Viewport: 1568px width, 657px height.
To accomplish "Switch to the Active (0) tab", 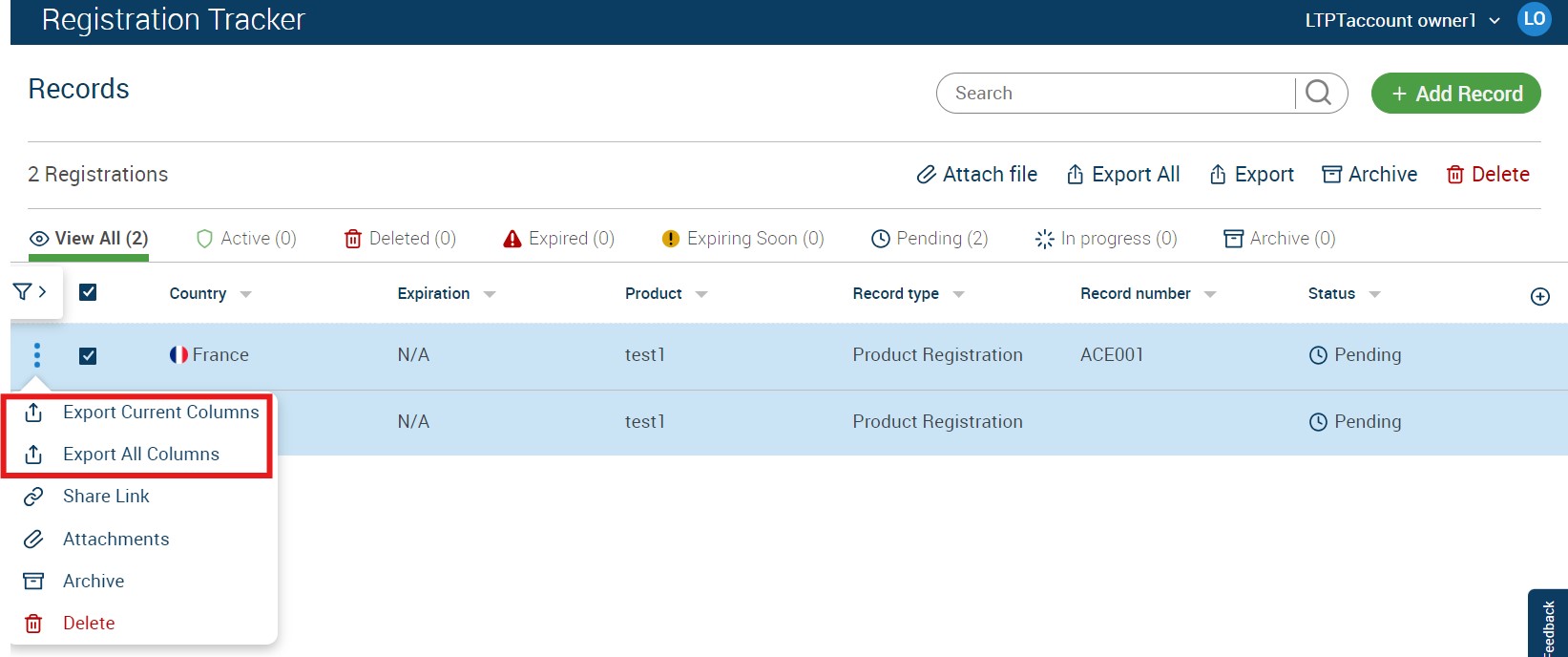I will point(246,238).
